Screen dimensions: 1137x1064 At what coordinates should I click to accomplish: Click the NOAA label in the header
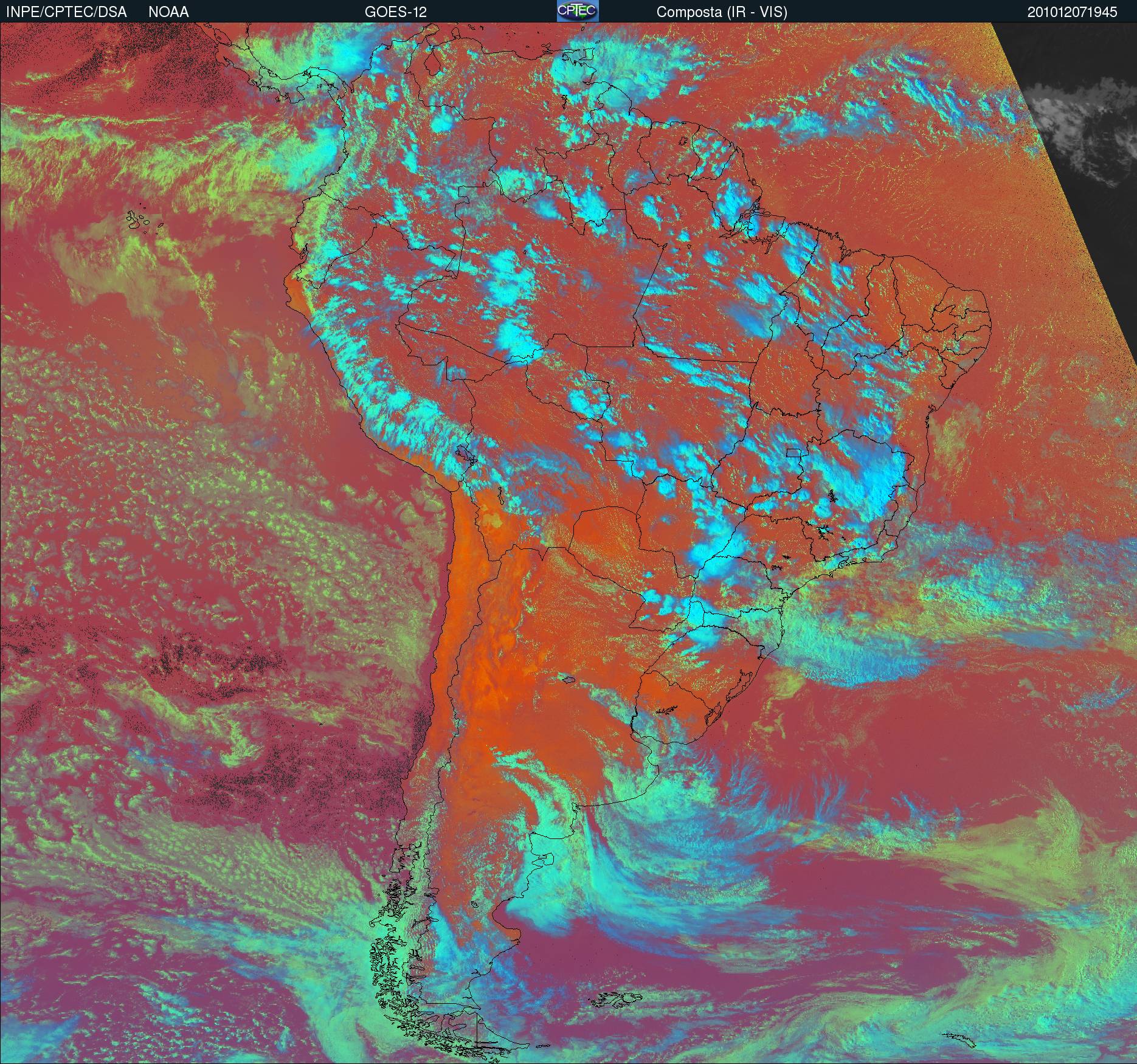click(168, 12)
